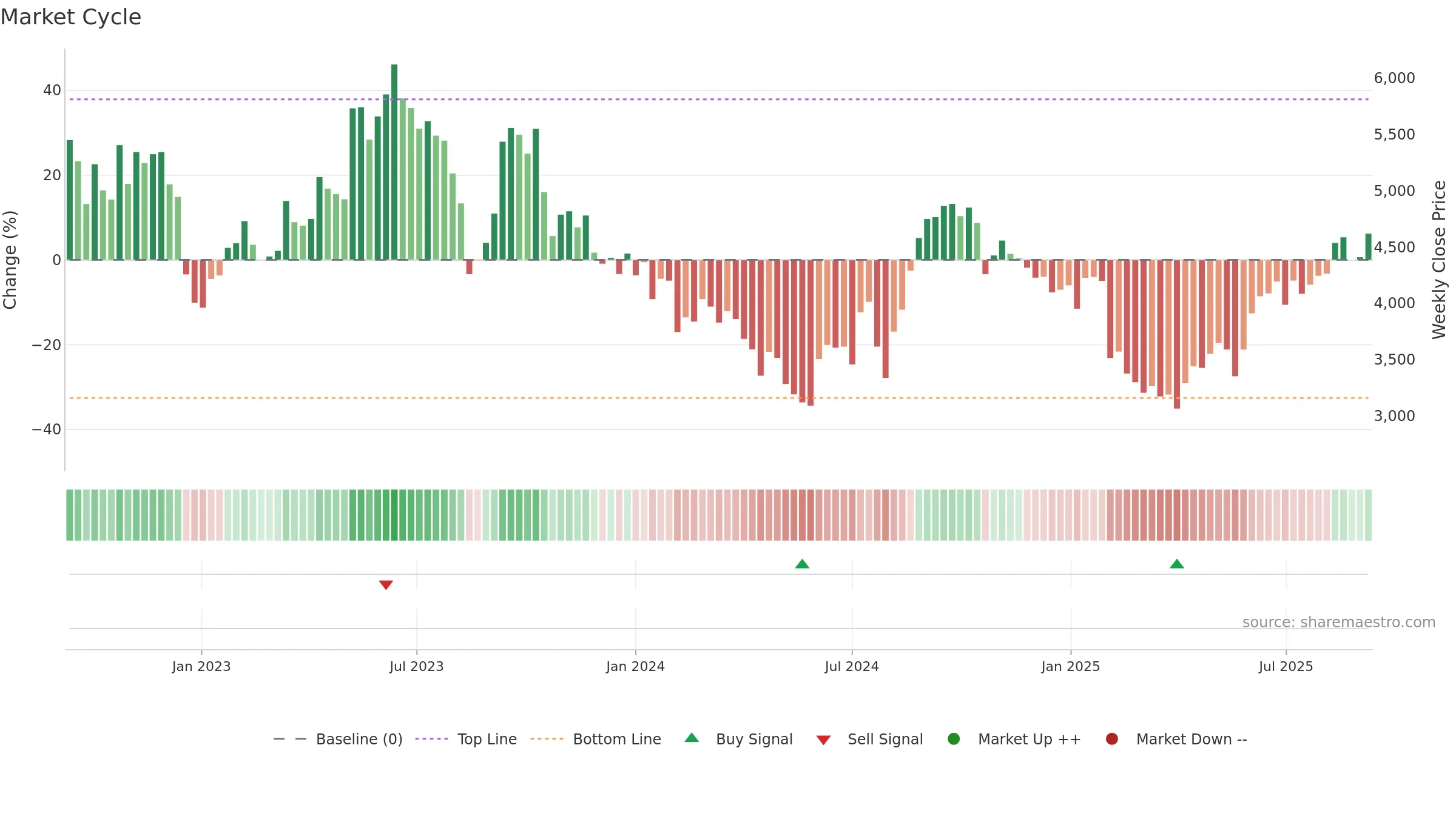1456x819 pixels.
Task: Click the purple dotted Top Line
Action: click(x=719, y=99)
